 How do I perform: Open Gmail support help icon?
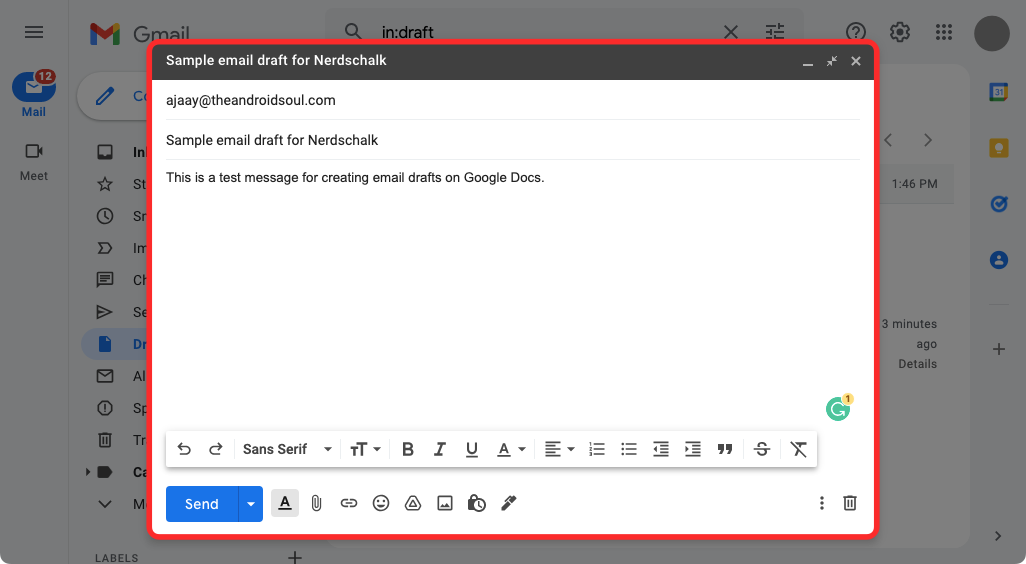click(x=856, y=32)
